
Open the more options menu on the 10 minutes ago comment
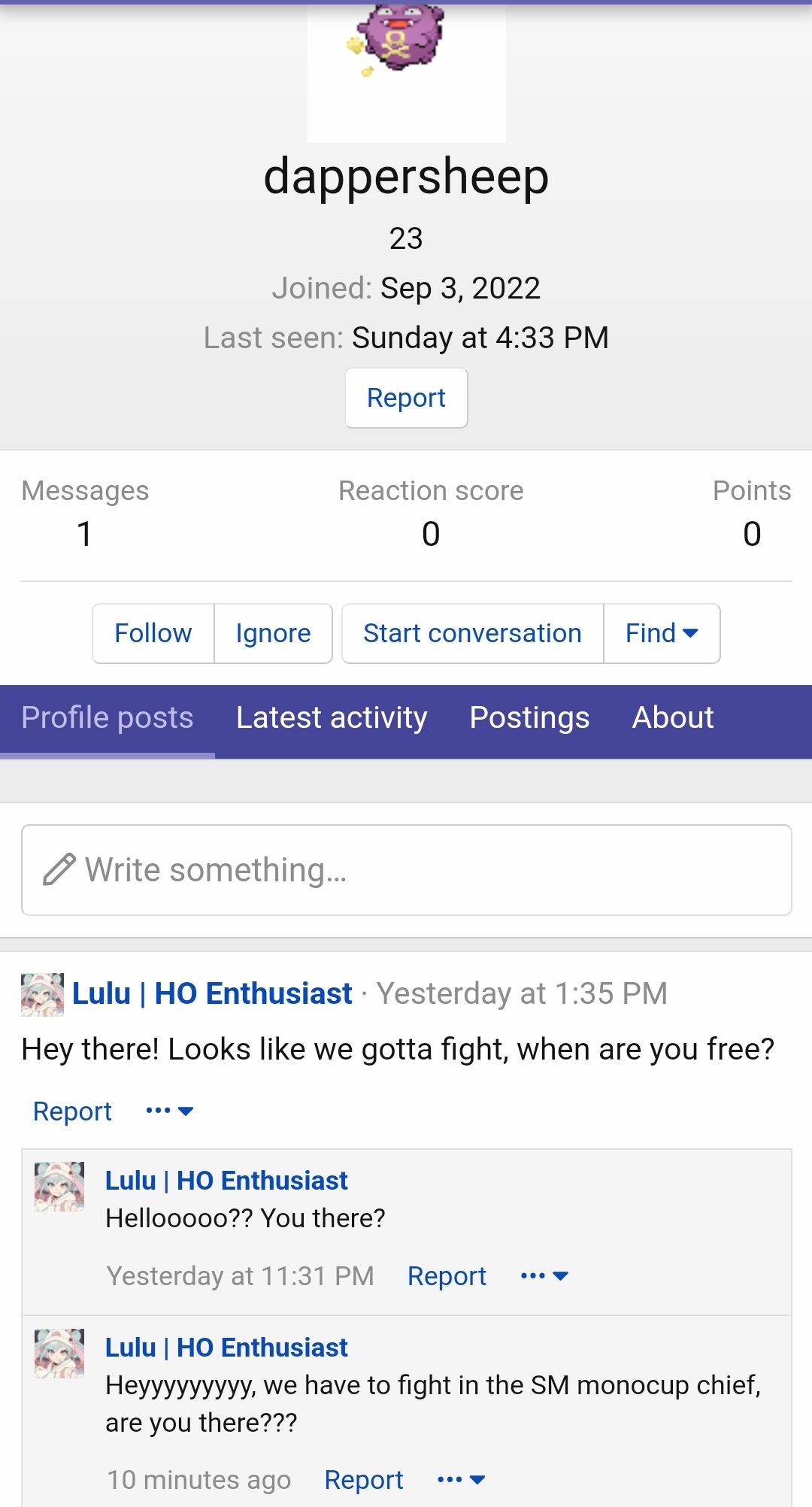461,1479
